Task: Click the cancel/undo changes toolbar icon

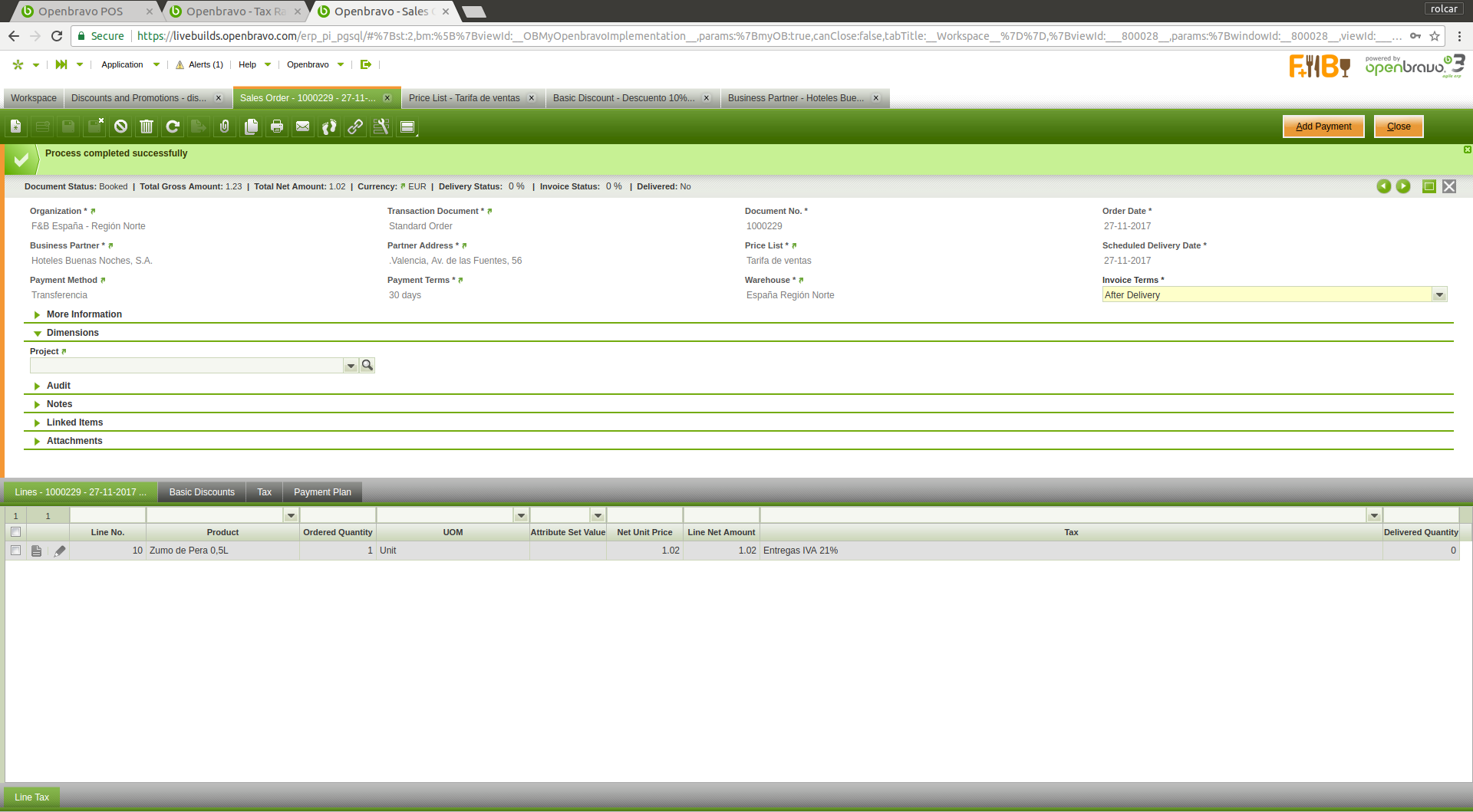Action: [120, 127]
